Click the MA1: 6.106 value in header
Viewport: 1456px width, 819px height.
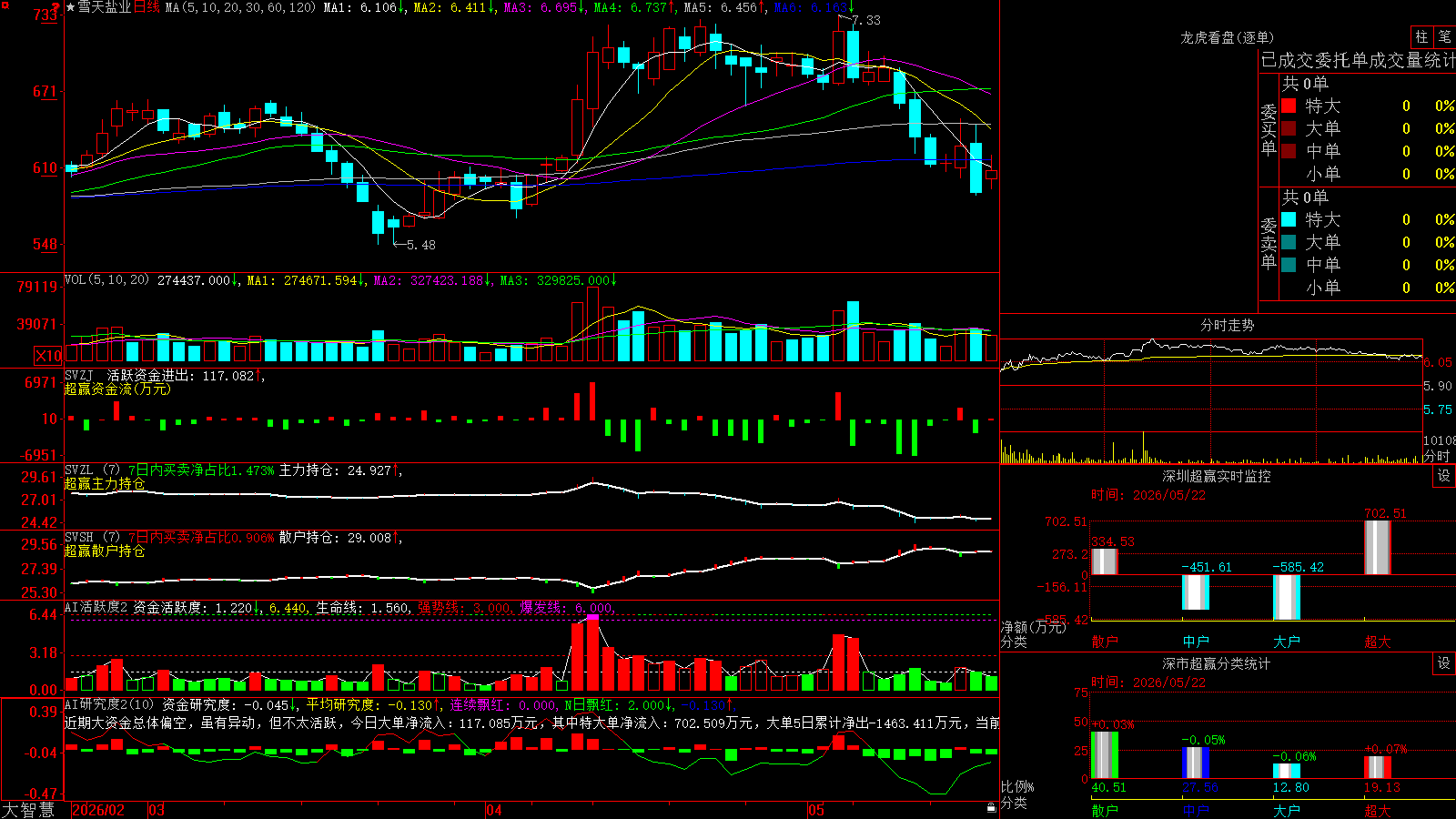[x=365, y=7]
